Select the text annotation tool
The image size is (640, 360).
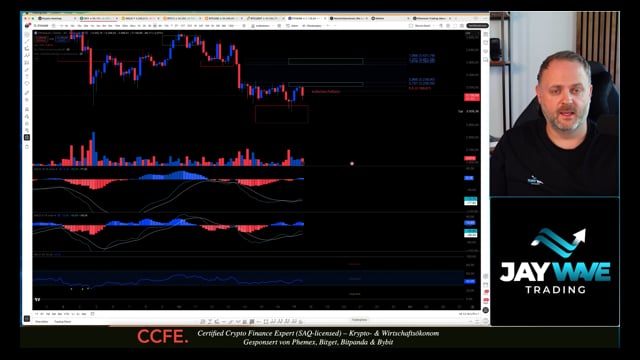(x=27, y=76)
